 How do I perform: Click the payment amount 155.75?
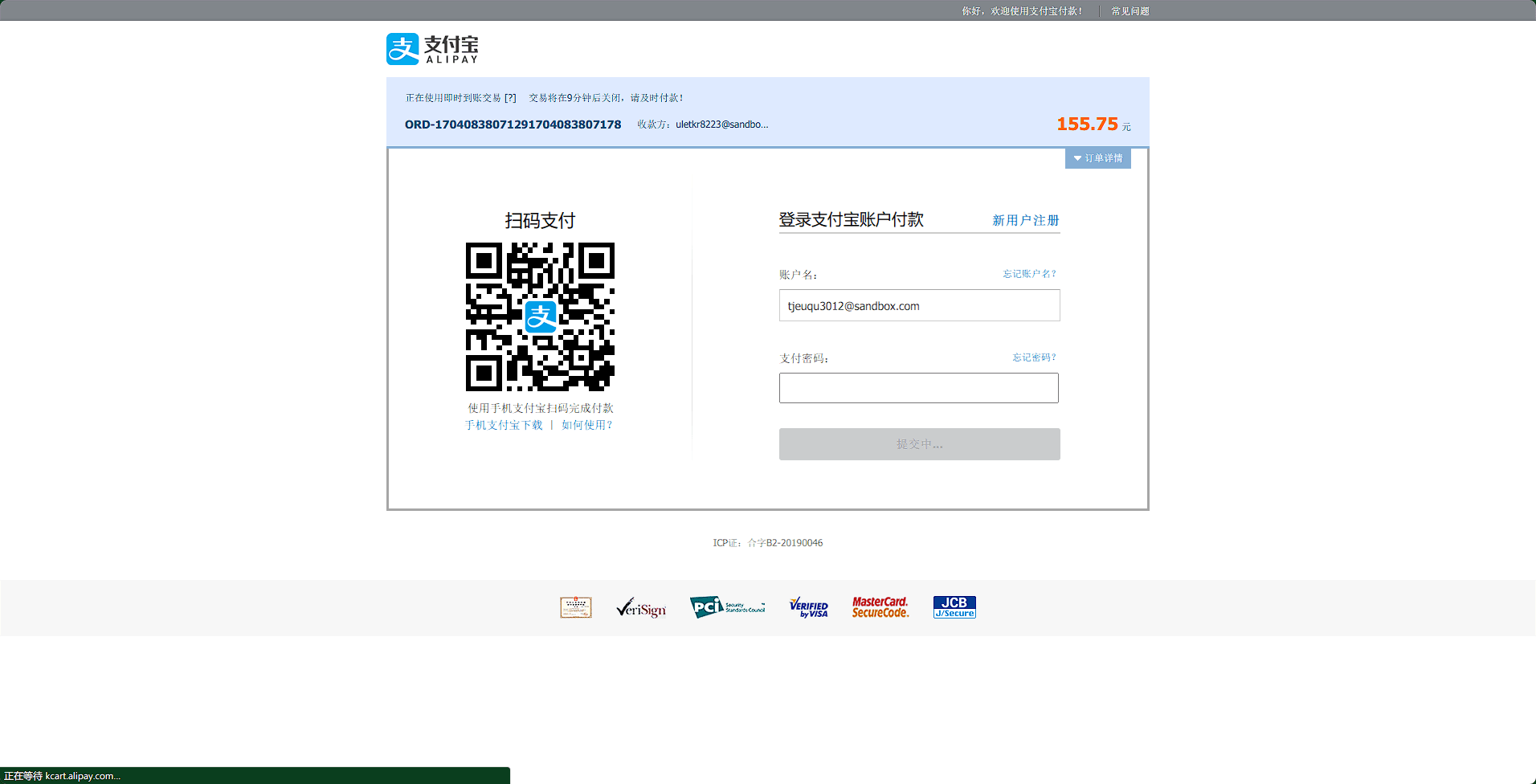point(1088,124)
